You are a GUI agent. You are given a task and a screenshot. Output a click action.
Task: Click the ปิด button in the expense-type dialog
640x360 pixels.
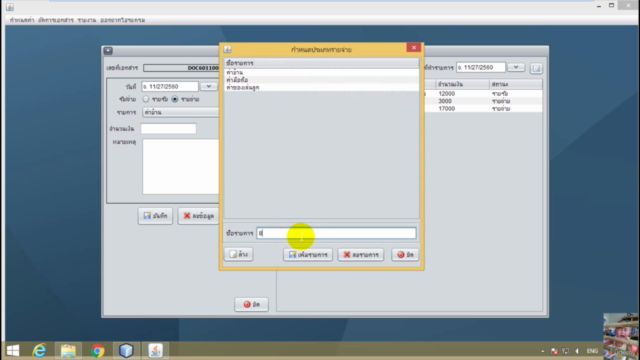405,254
